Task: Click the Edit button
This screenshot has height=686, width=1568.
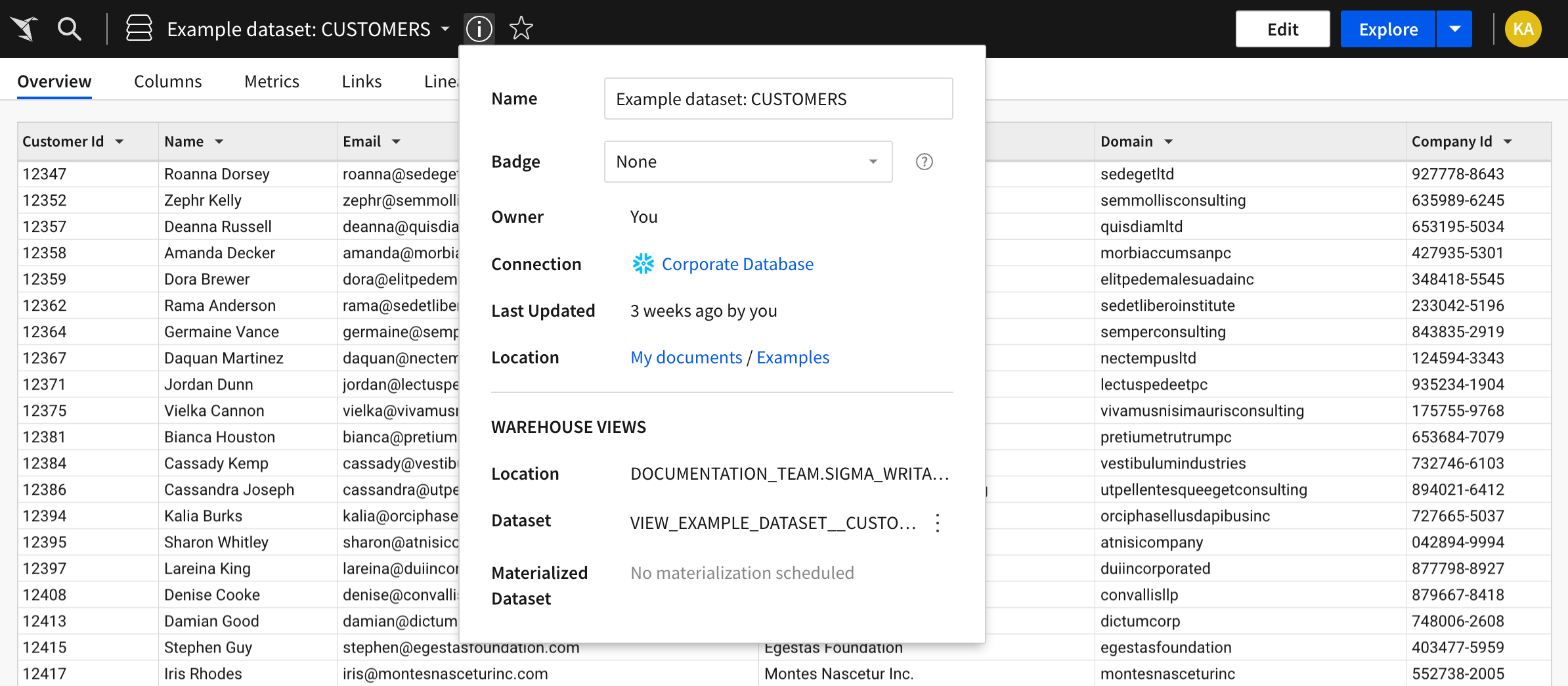Action: coord(1282,29)
